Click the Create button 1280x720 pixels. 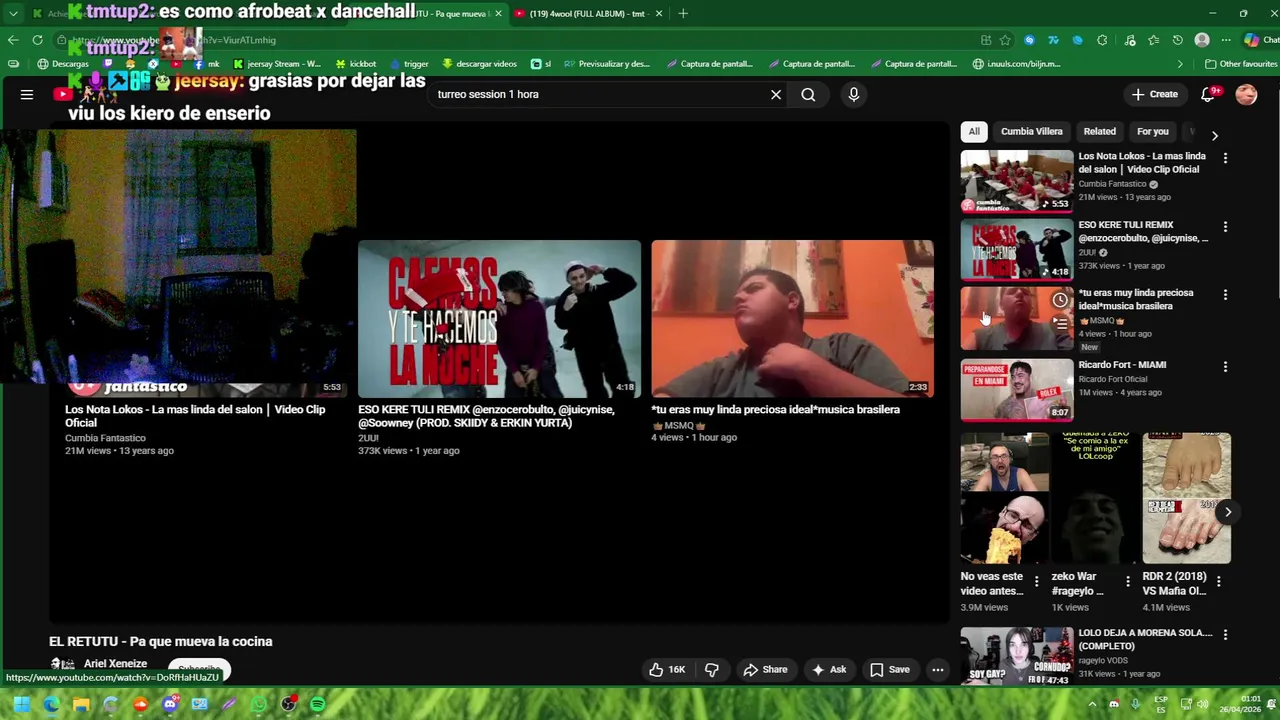(1155, 94)
